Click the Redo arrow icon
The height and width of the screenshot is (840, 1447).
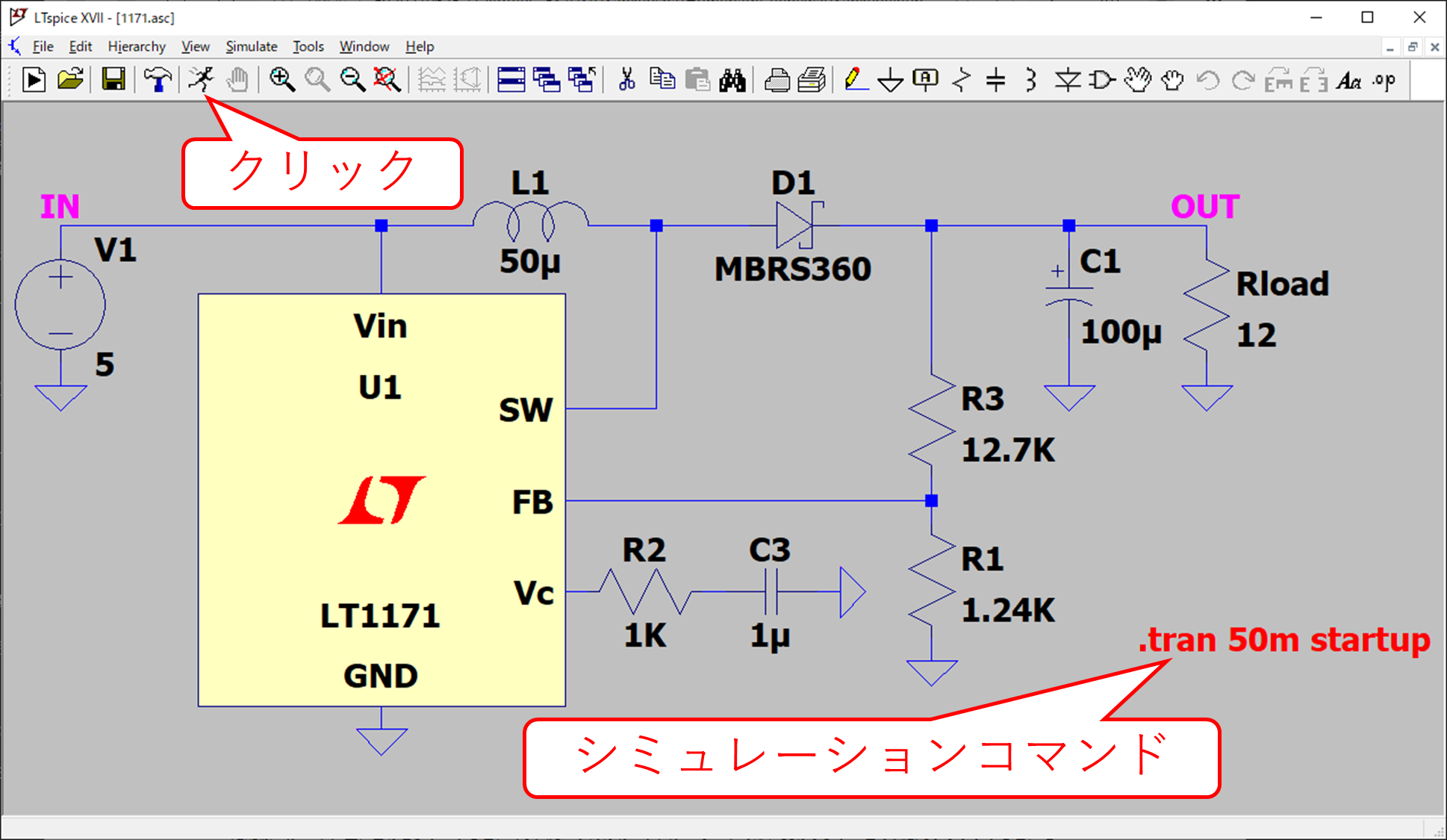coord(1243,79)
